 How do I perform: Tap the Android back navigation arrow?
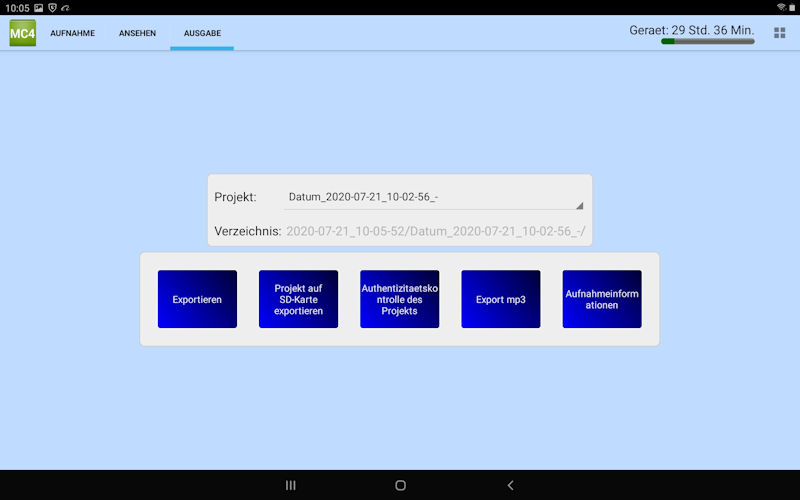click(x=510, y=485)
